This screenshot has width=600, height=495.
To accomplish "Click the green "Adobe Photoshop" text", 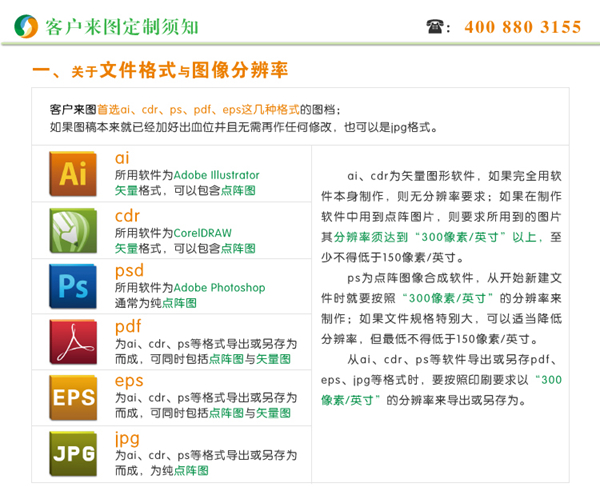I will point(220,288).
